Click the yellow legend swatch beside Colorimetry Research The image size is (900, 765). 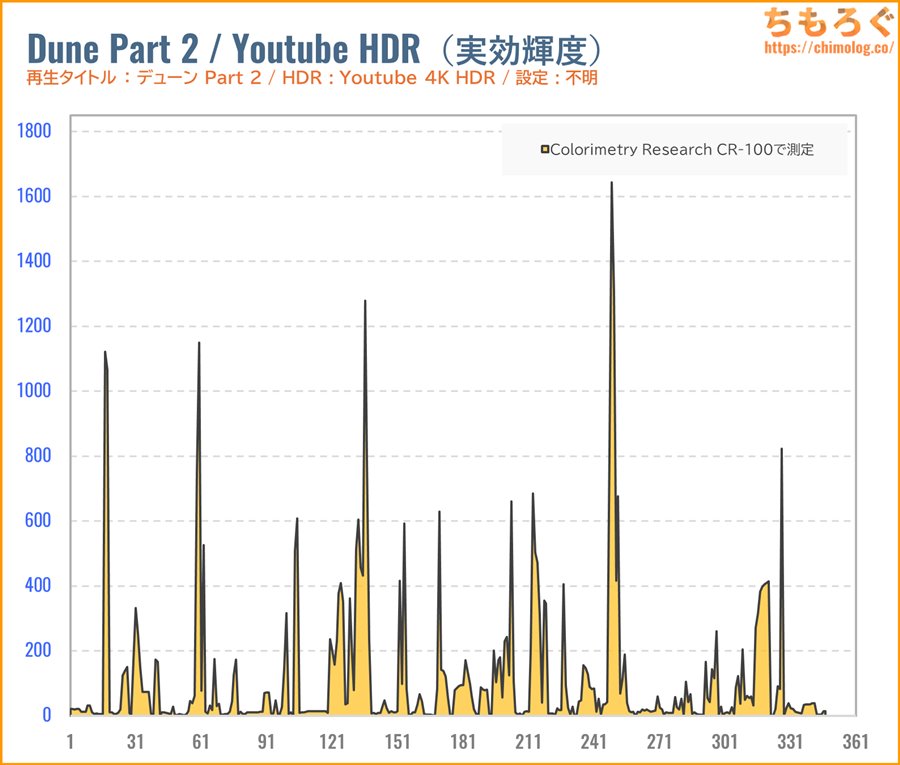coord(545,150)
